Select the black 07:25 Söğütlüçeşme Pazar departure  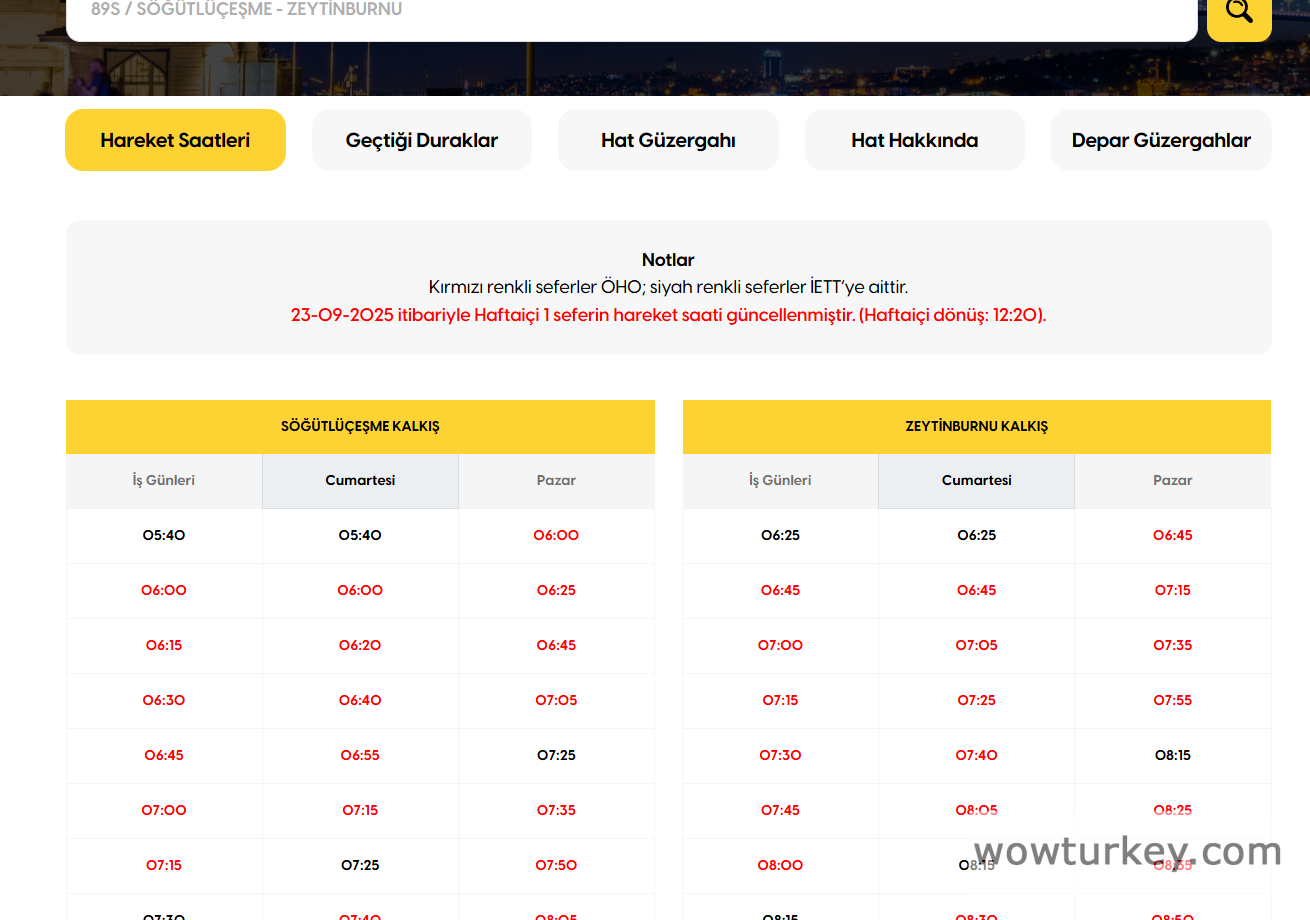click(x=556, y=755)
